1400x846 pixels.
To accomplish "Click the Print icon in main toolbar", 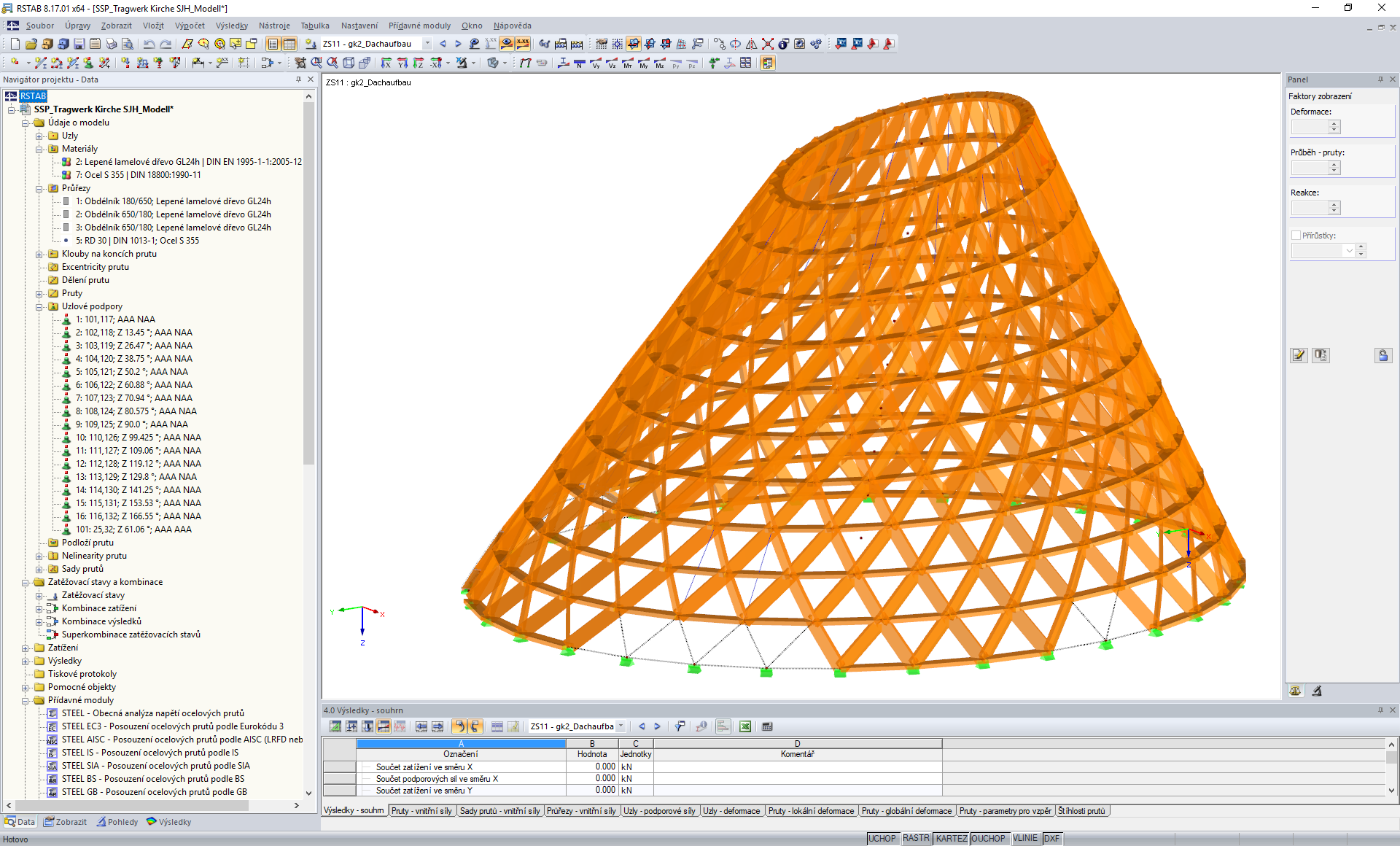I will click(x=111, y=44).
